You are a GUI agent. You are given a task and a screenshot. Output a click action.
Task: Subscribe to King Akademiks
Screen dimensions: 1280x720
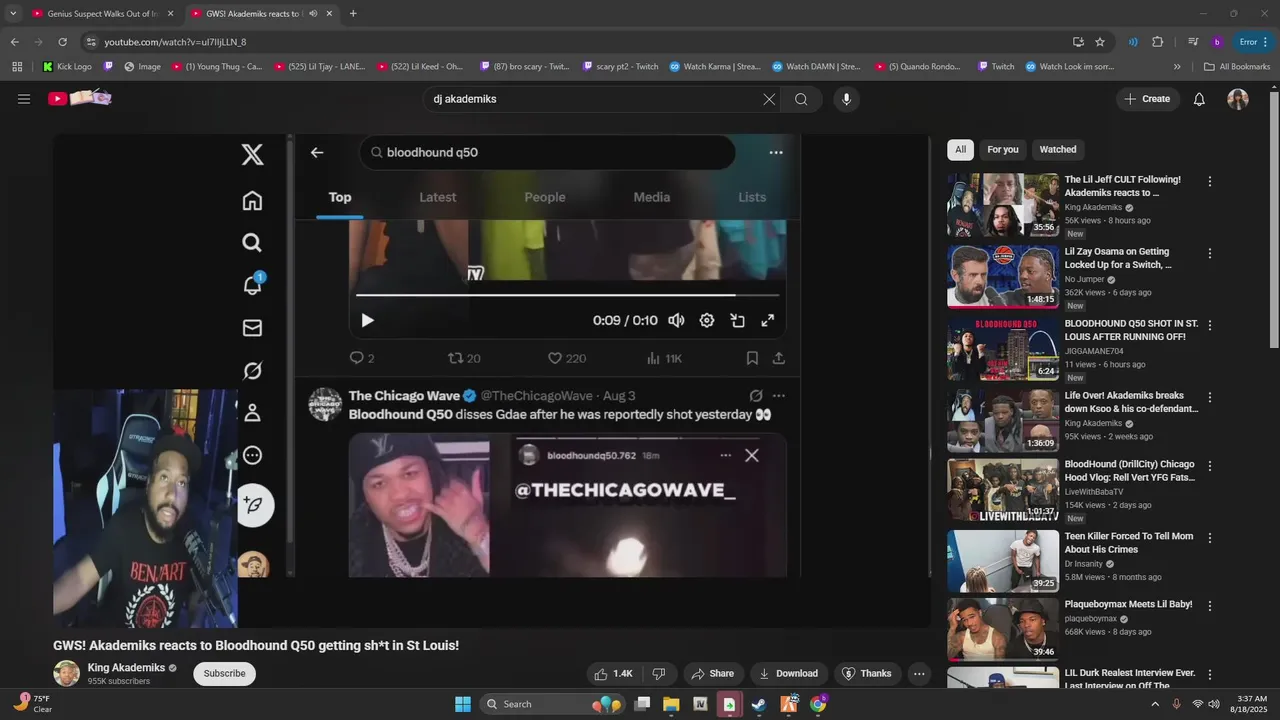224,674
